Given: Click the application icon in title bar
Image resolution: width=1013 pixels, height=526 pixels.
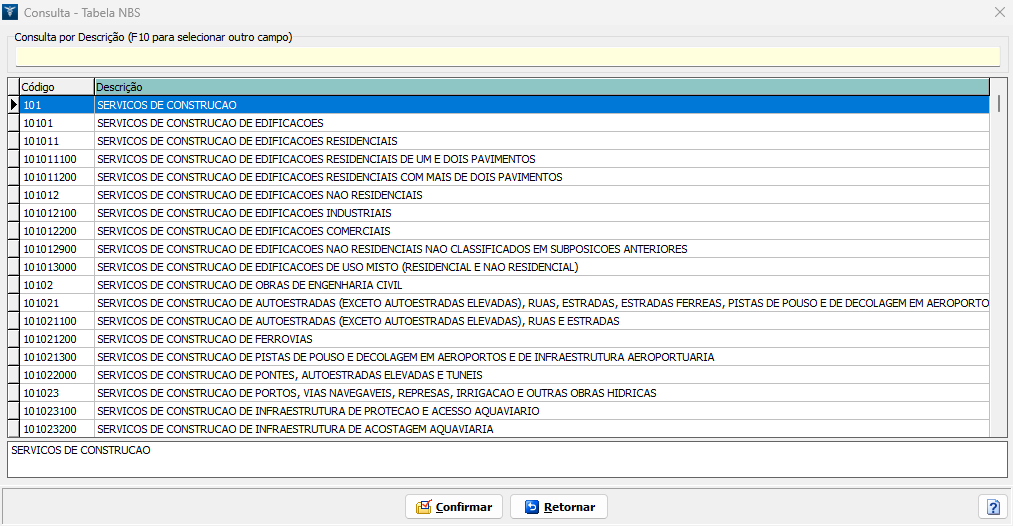Looking at the screenshot, I should click(x=11, y=12).
